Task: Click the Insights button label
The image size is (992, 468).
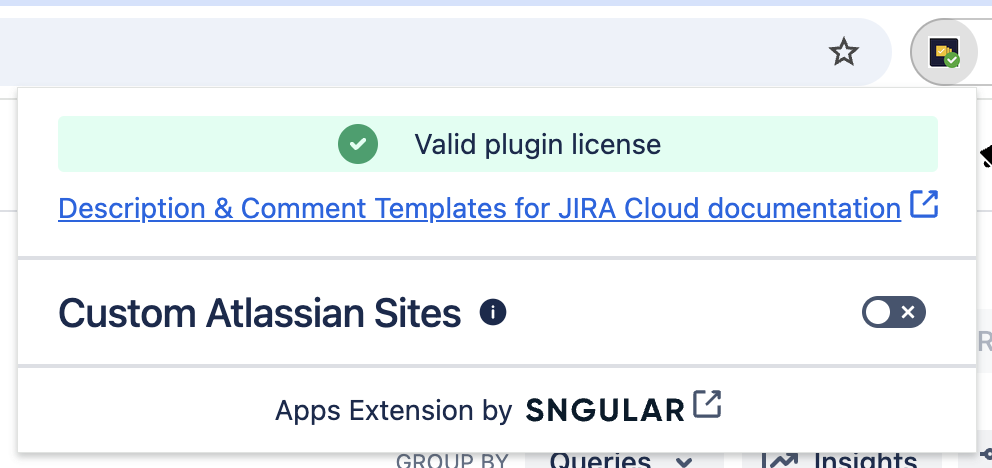Action: pos(865,461)
